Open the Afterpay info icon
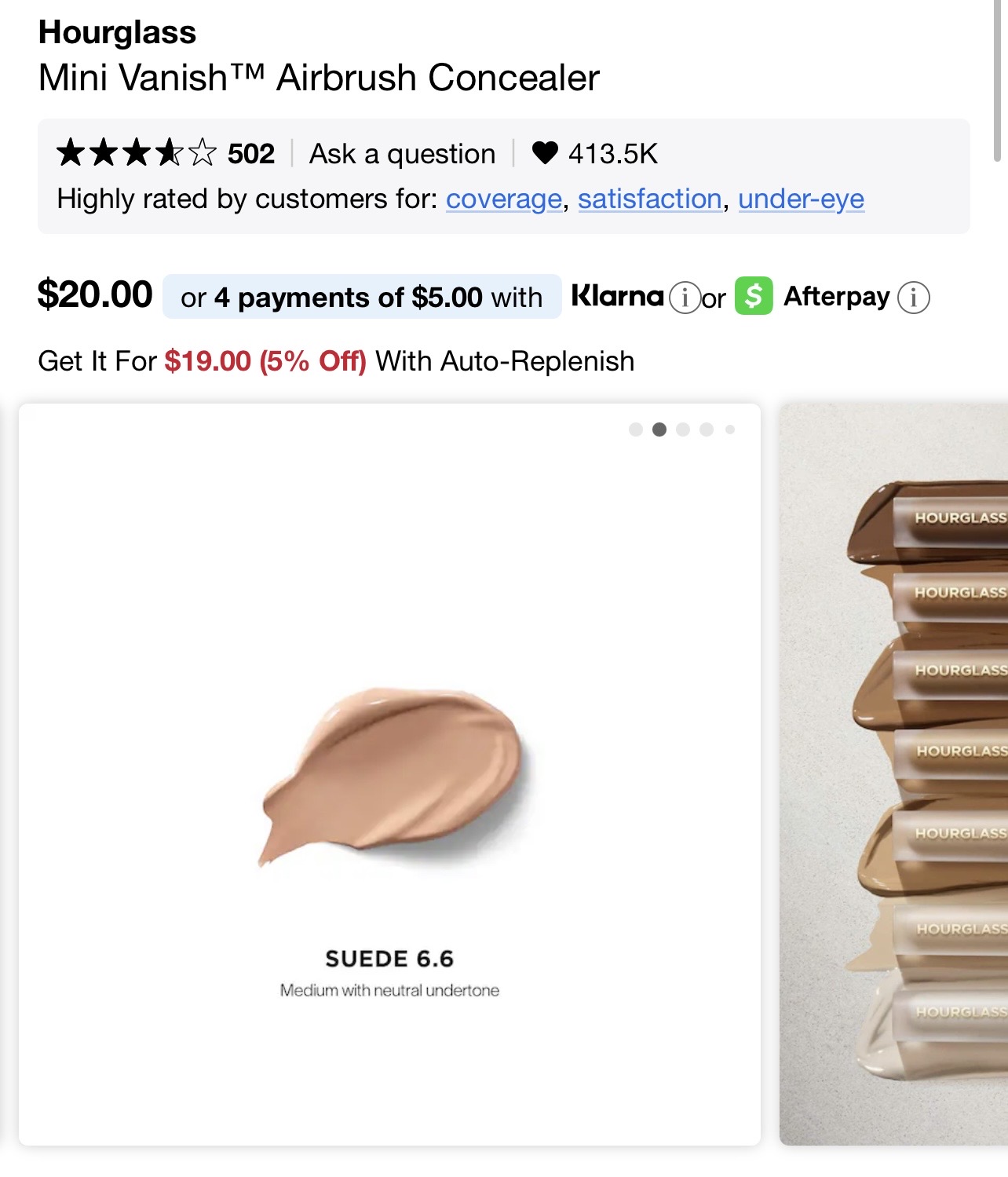The image size is (1008, 1177). tap(913, 298)
